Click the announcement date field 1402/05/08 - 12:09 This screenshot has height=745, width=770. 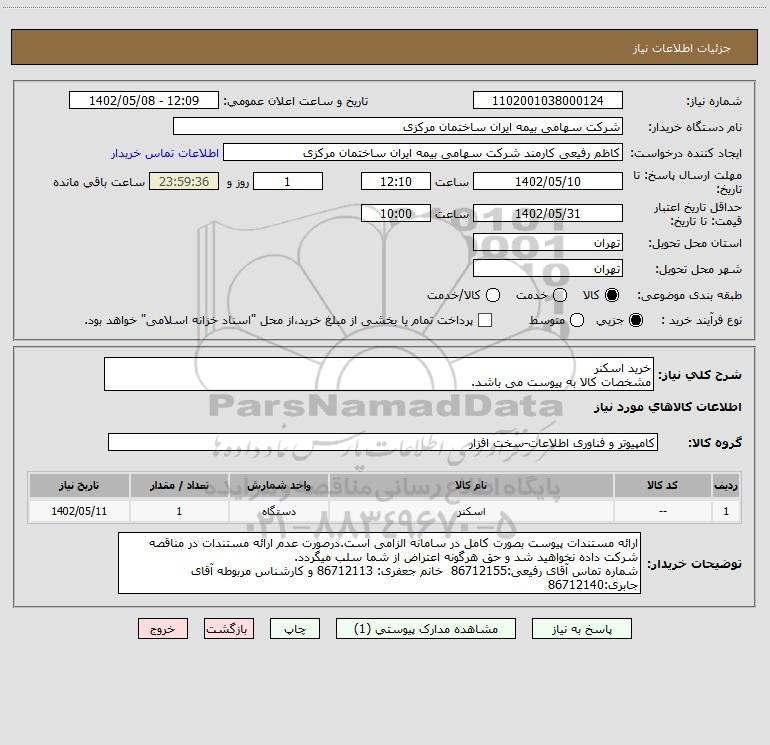click(144, 101)
